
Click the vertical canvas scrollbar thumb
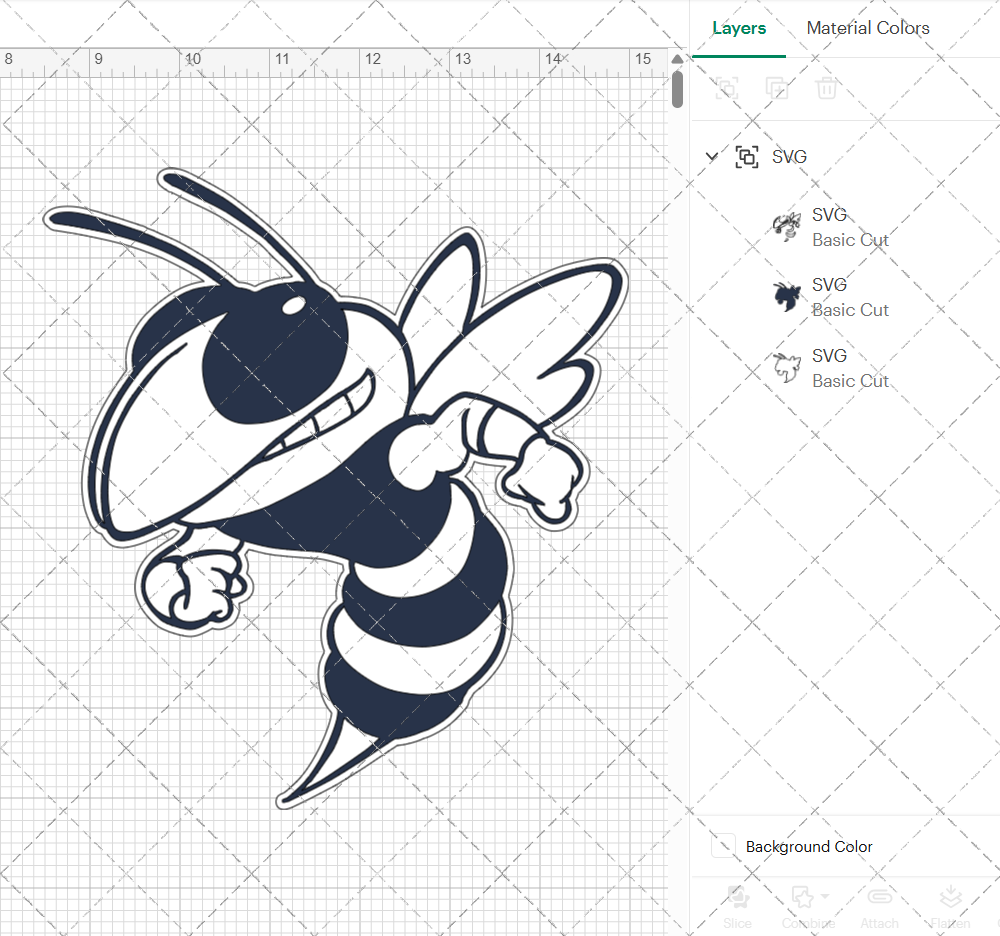coord(677,89)
